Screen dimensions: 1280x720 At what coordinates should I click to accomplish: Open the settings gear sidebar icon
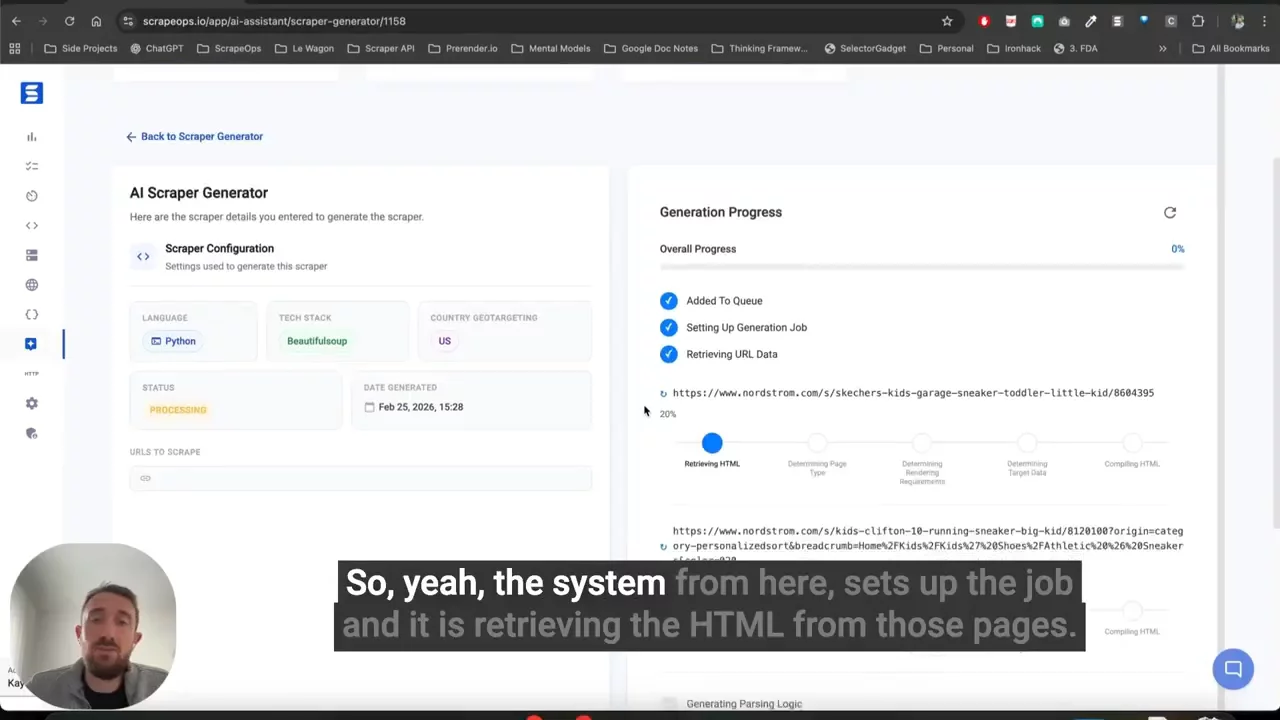(31, 404)
